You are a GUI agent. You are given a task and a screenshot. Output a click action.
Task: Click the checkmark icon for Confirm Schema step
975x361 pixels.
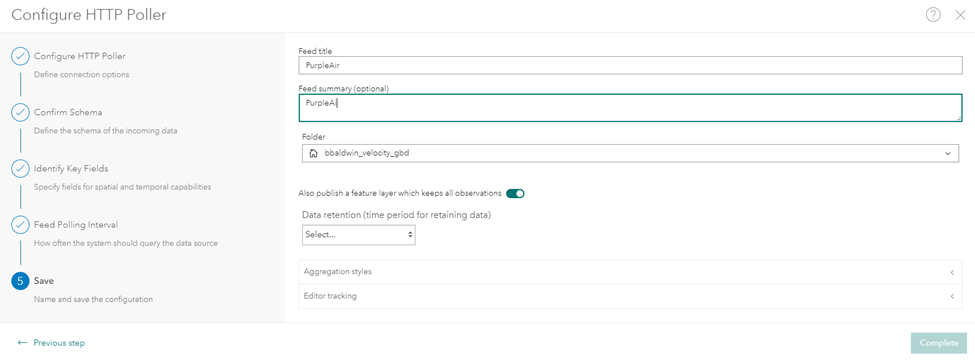point(21,112)
